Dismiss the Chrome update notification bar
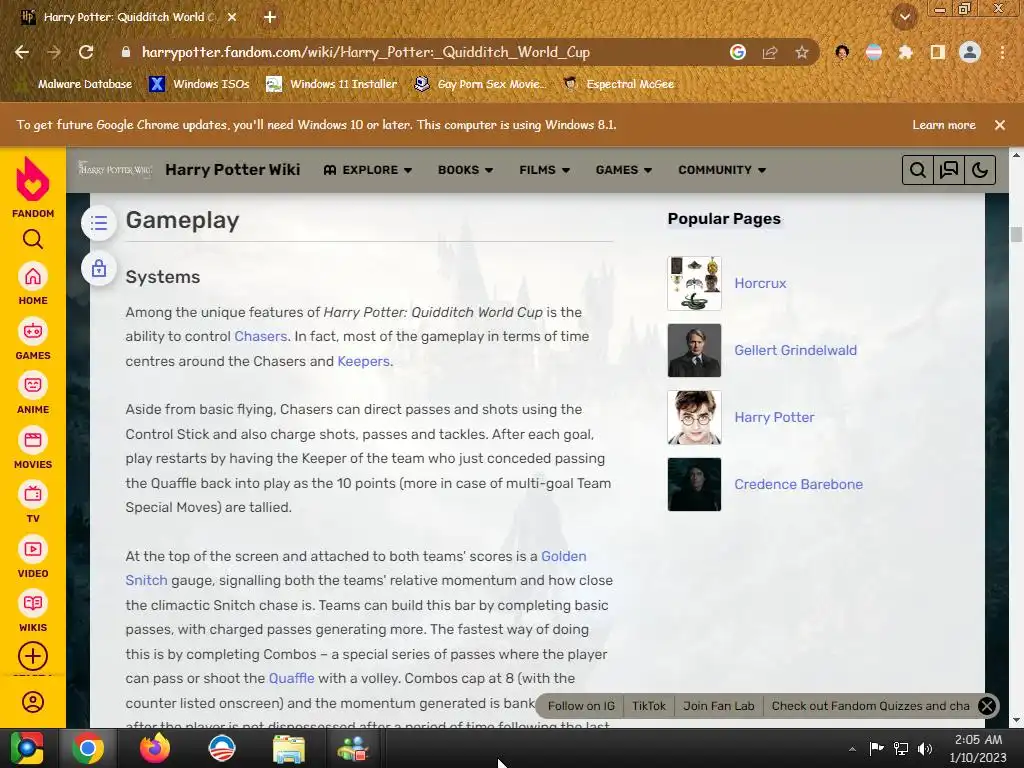Screen dimensions: 1024x768 [x=1000, y=125]
